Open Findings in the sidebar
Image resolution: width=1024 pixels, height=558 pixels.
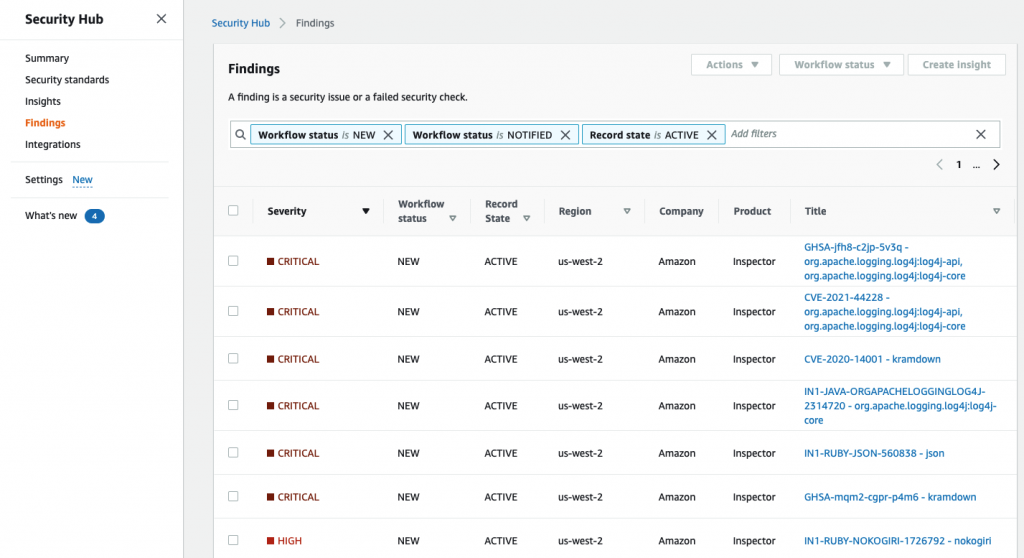click(x=45, y=123)
